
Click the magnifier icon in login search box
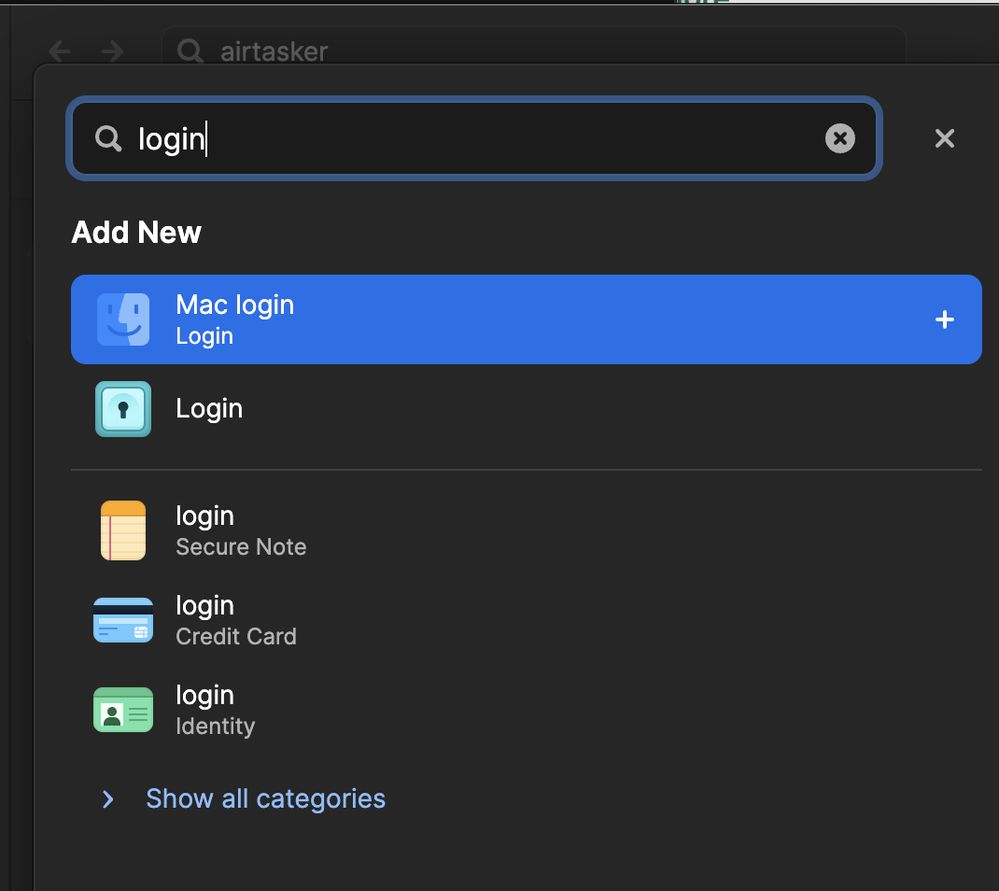tap(108, 139)
